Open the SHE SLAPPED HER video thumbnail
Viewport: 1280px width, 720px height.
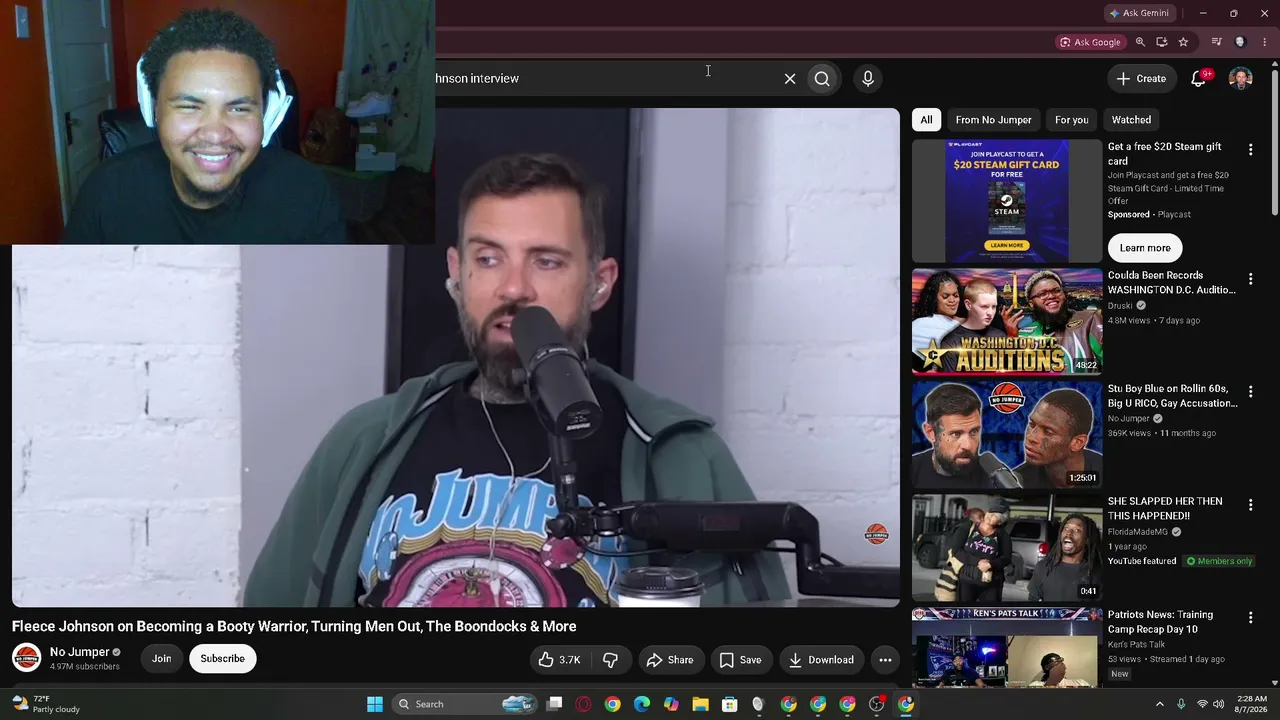click(x=1007, y=547)
